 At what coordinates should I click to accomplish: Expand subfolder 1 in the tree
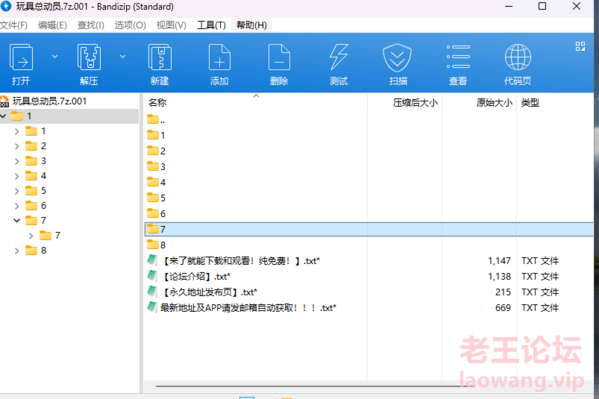point(17,131)
